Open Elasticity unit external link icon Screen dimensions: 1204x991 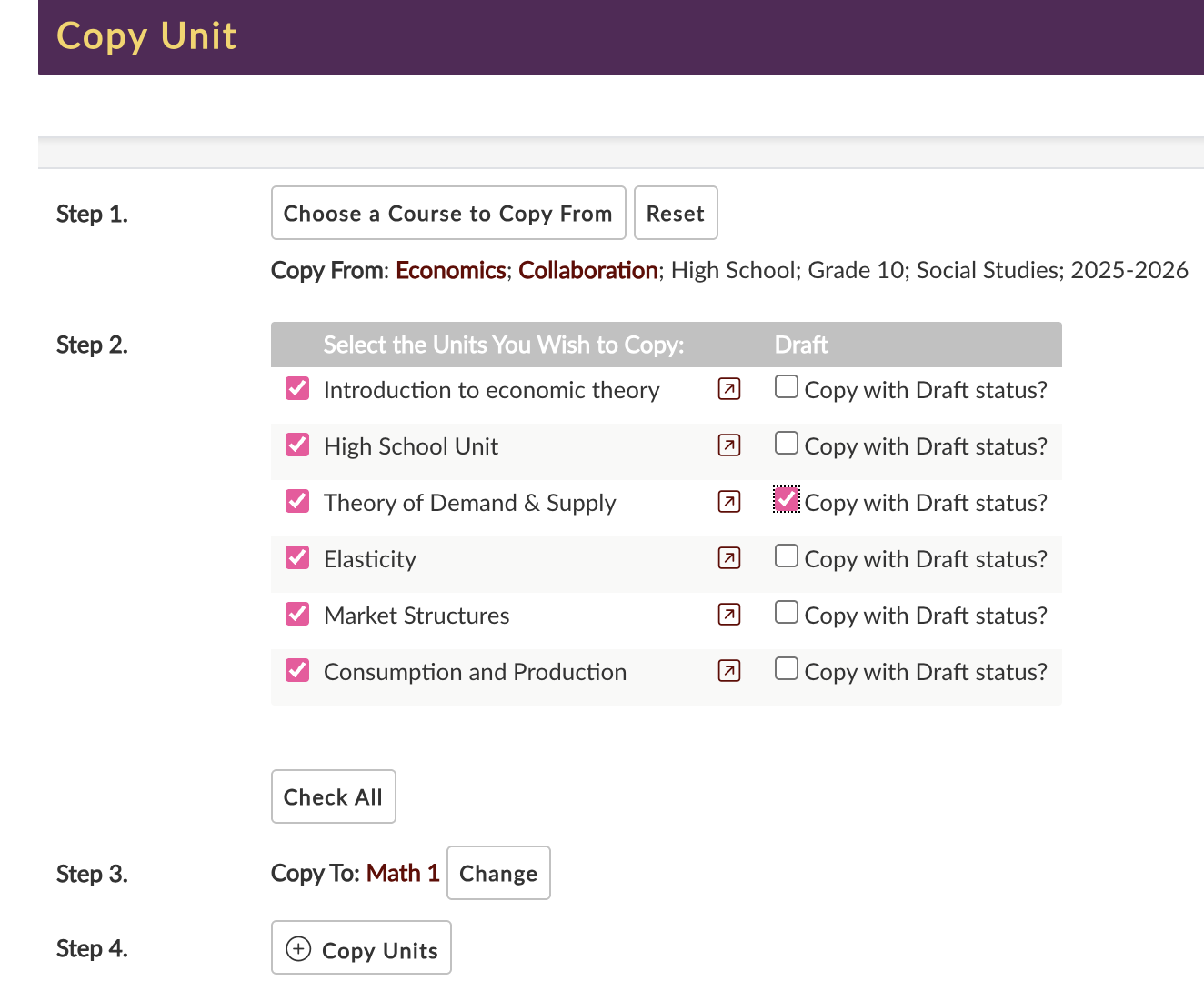point(728,558)
